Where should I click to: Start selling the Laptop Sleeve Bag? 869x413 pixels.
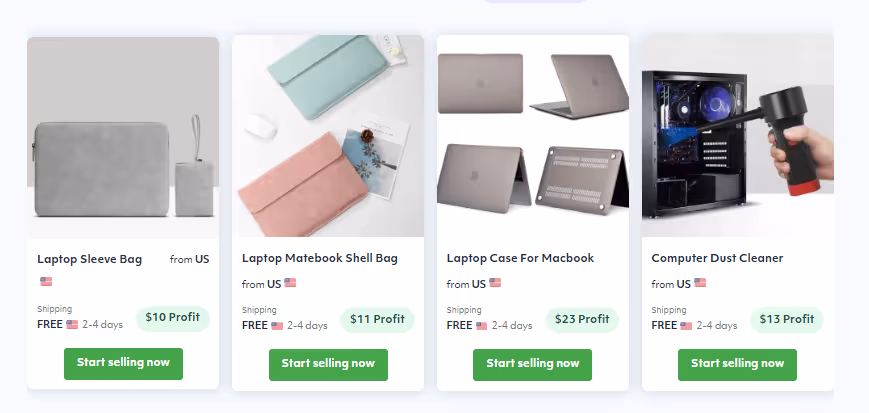coord(123,364)
